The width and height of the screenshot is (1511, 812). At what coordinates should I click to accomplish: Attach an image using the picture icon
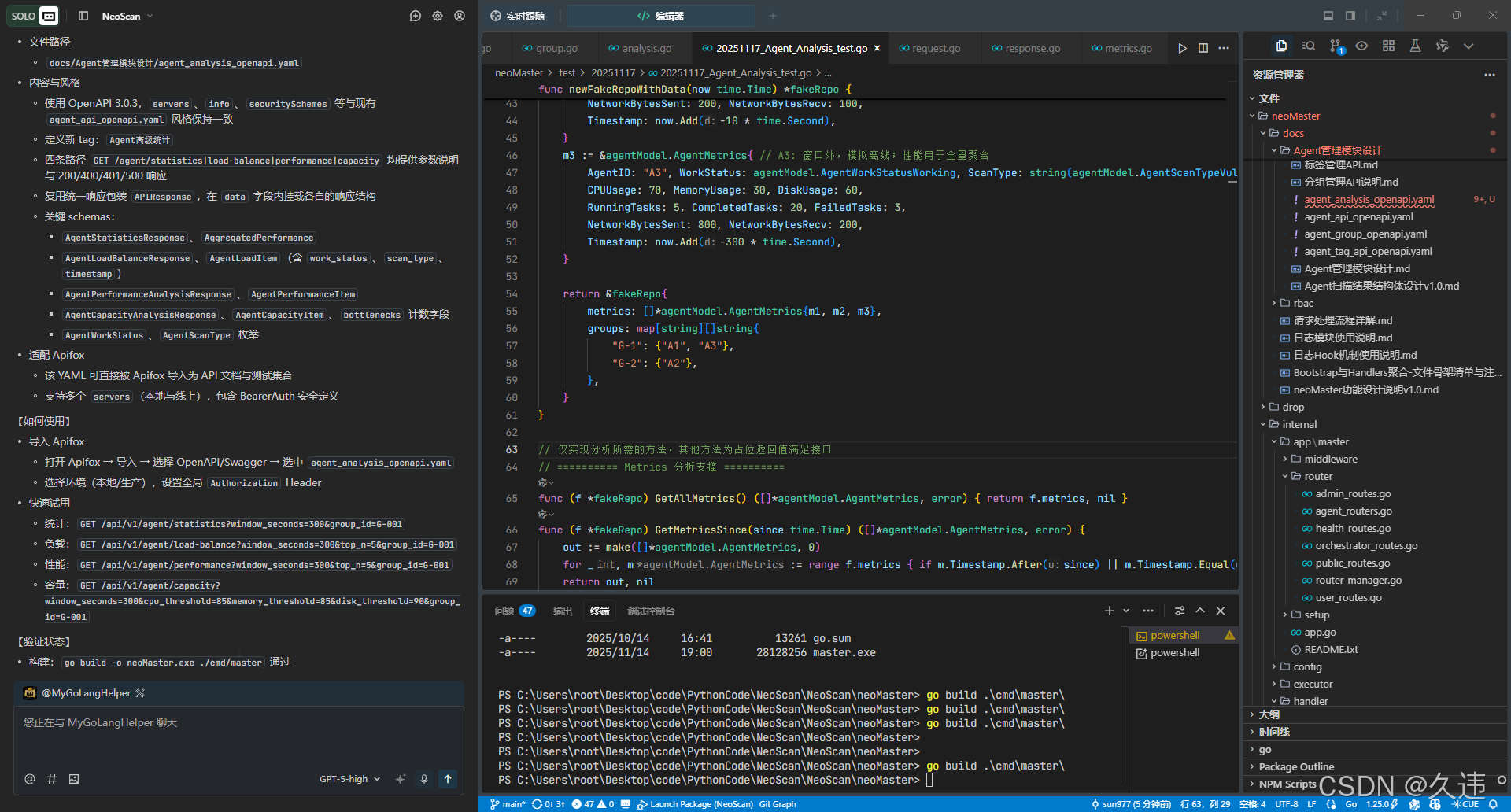click(x=74, y=779)
